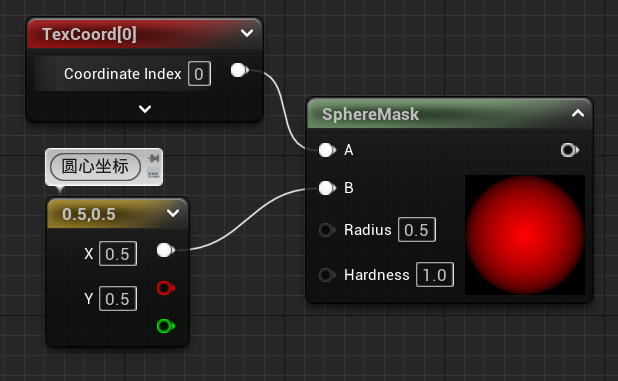Click the X value field of constant node

point(118,254)
